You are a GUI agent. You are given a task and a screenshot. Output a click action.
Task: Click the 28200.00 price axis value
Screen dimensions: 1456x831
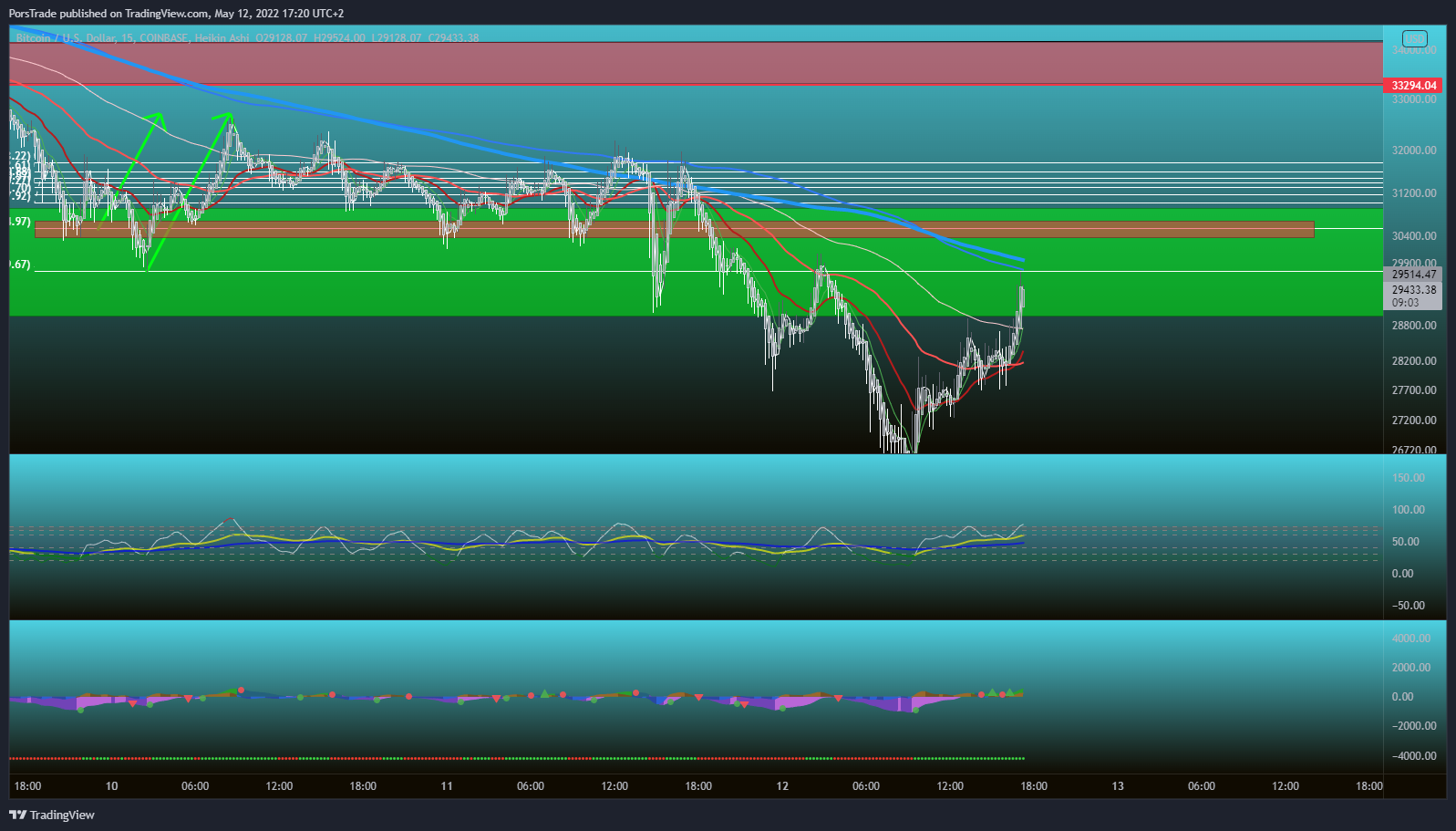[1414, 361]
